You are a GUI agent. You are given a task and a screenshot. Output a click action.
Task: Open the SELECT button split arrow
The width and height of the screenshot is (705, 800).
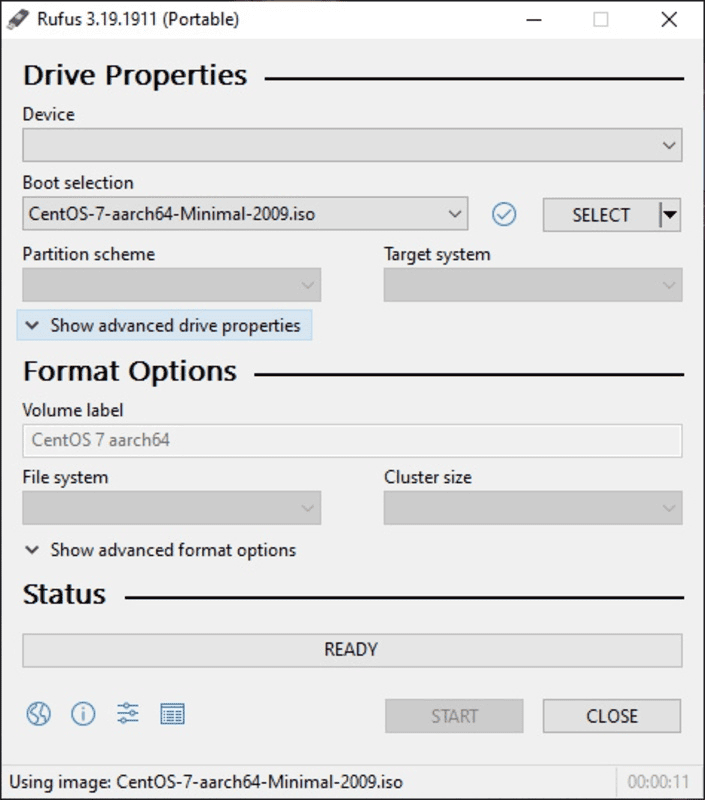pos(670,215)
